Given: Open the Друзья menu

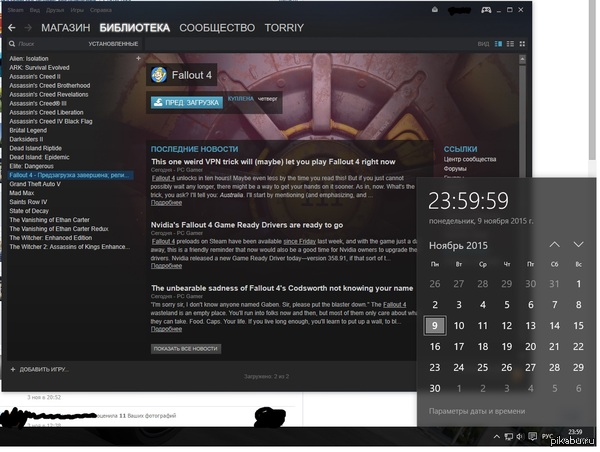Looking at the screenshot, I should point(55,10).
